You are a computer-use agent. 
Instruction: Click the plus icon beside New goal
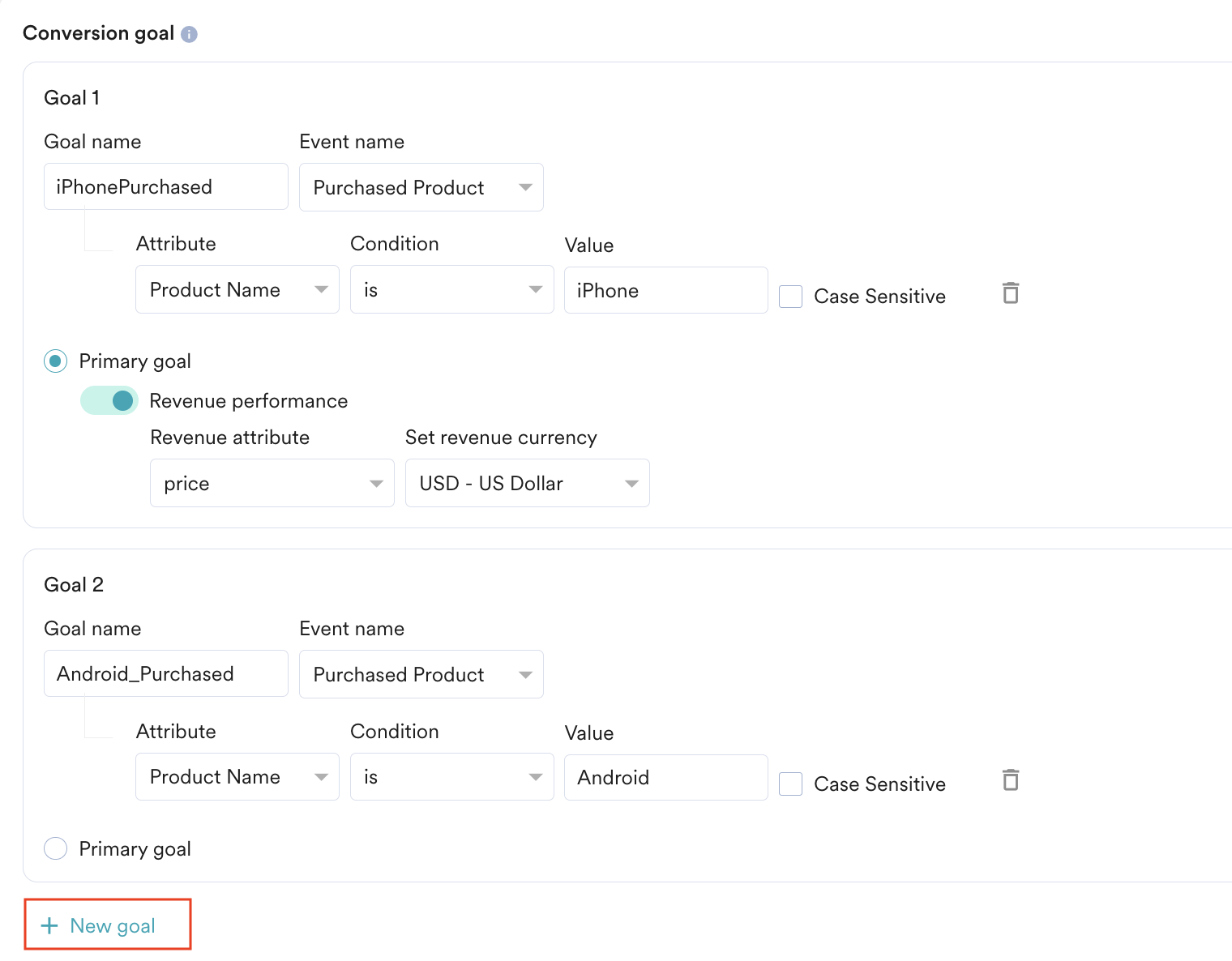point(49,925)
